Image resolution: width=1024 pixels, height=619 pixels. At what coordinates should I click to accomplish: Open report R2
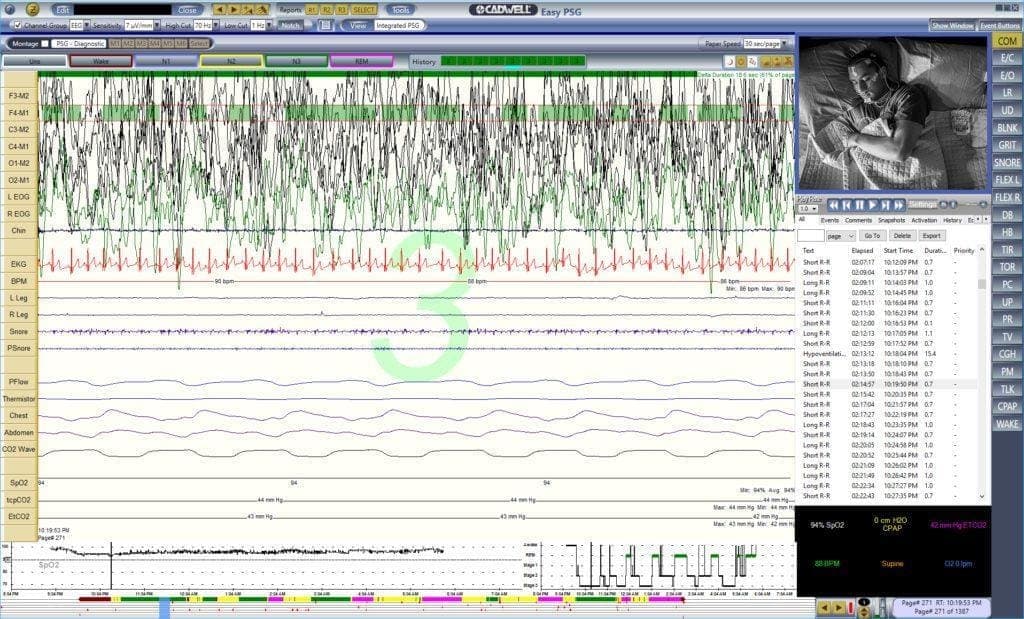coord(327,9)
